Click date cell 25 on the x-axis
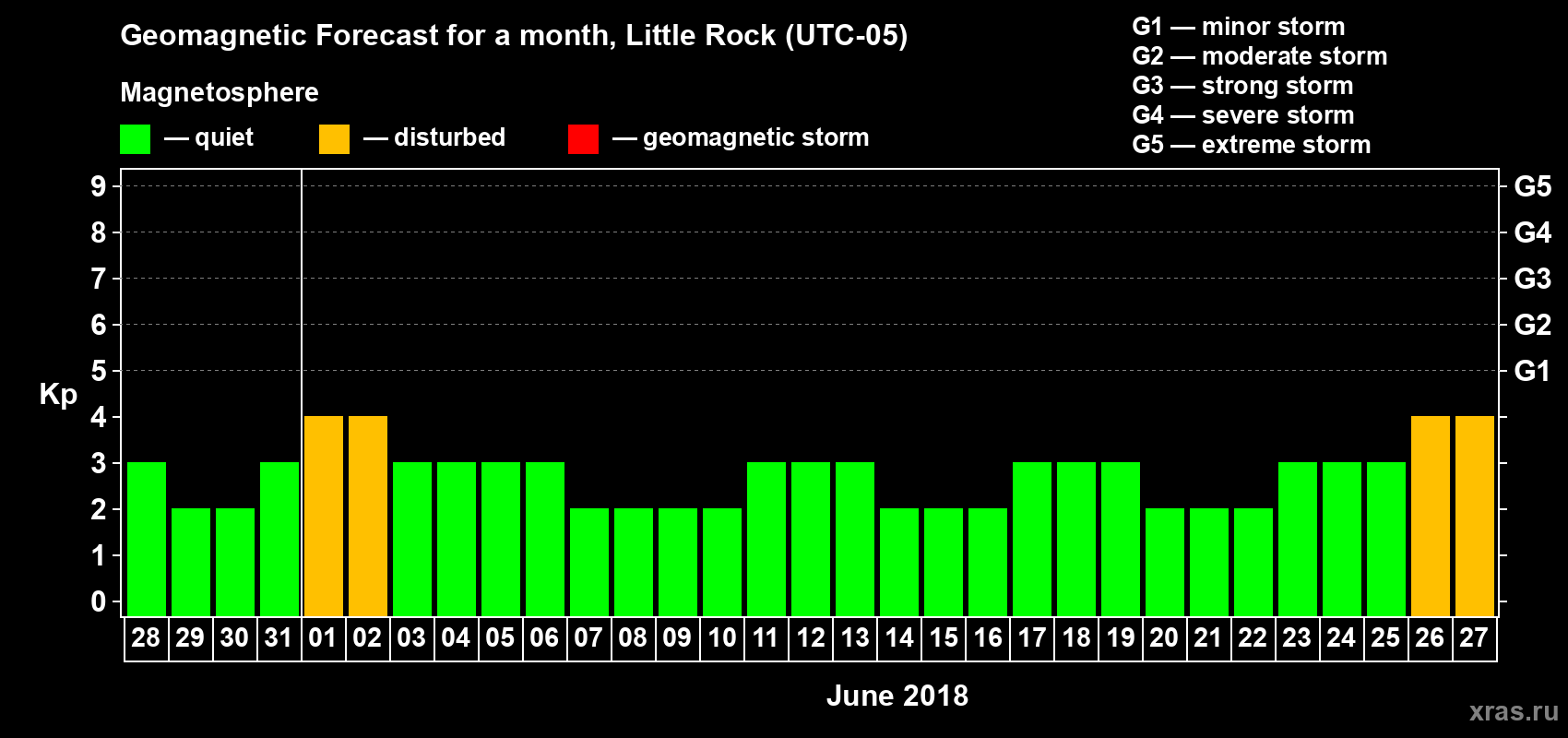This screenshot has height=738, width=1568. point(1386,638)
